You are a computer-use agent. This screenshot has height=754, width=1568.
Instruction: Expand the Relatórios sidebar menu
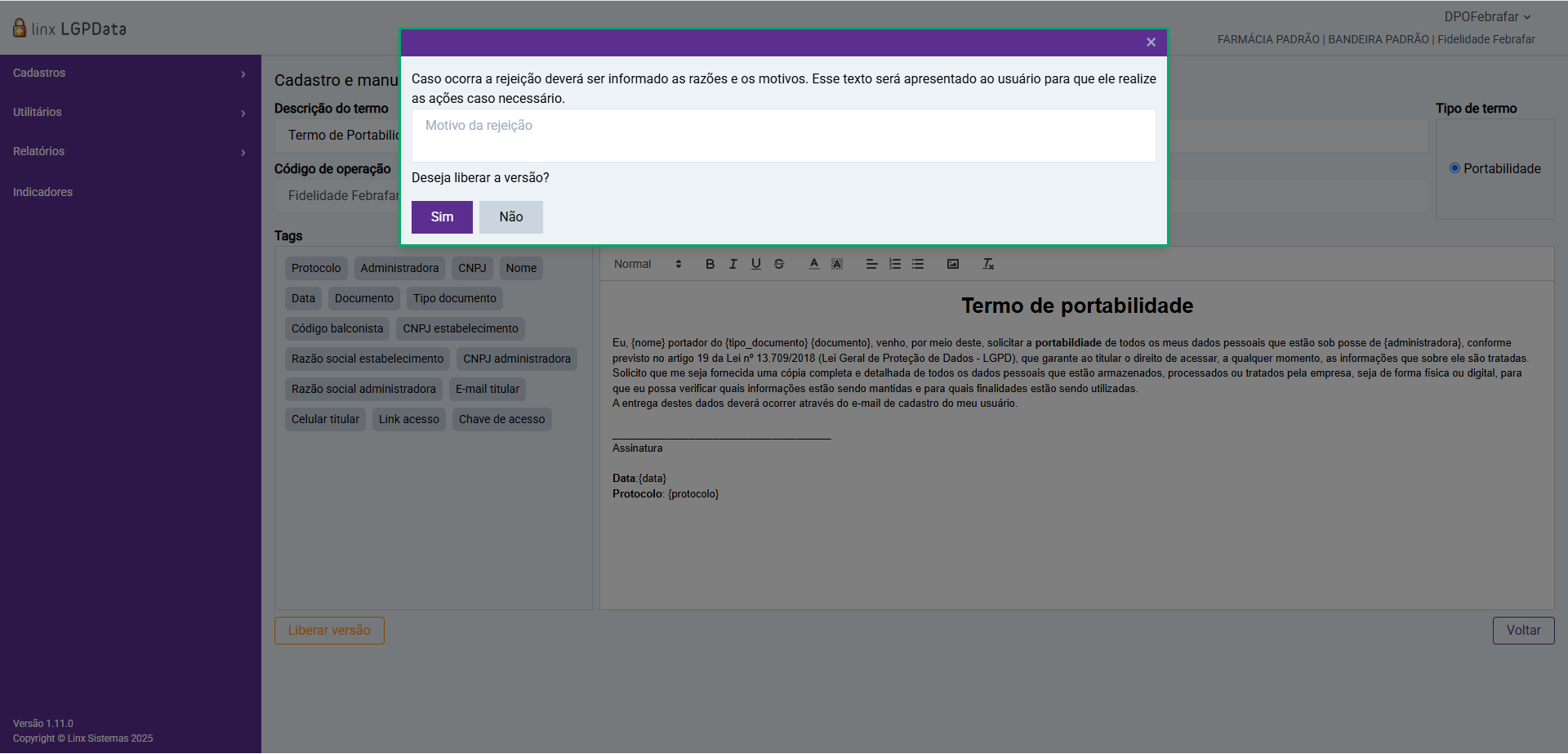(131, 152)
